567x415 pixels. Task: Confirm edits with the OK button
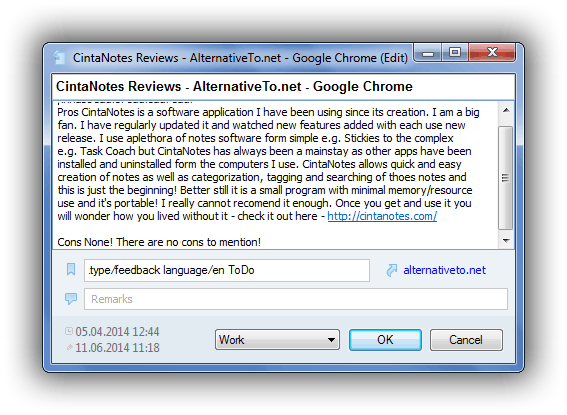click(x=385, y=339)
